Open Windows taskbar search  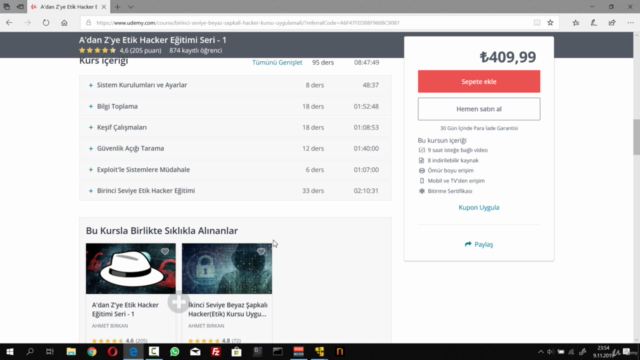click(30, 351)
